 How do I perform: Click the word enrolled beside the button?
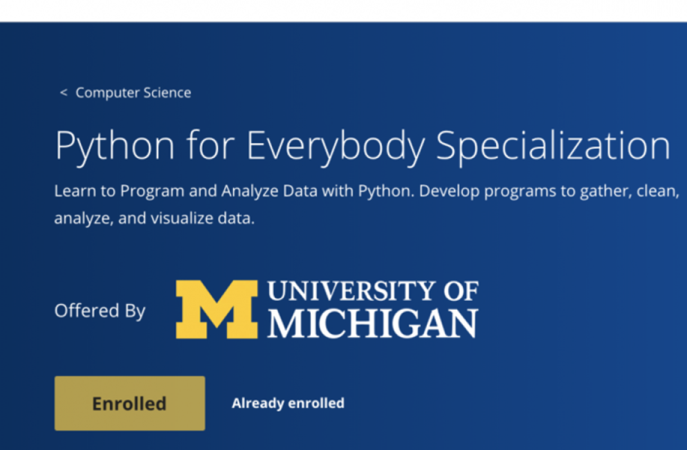(x=315, y=403)
